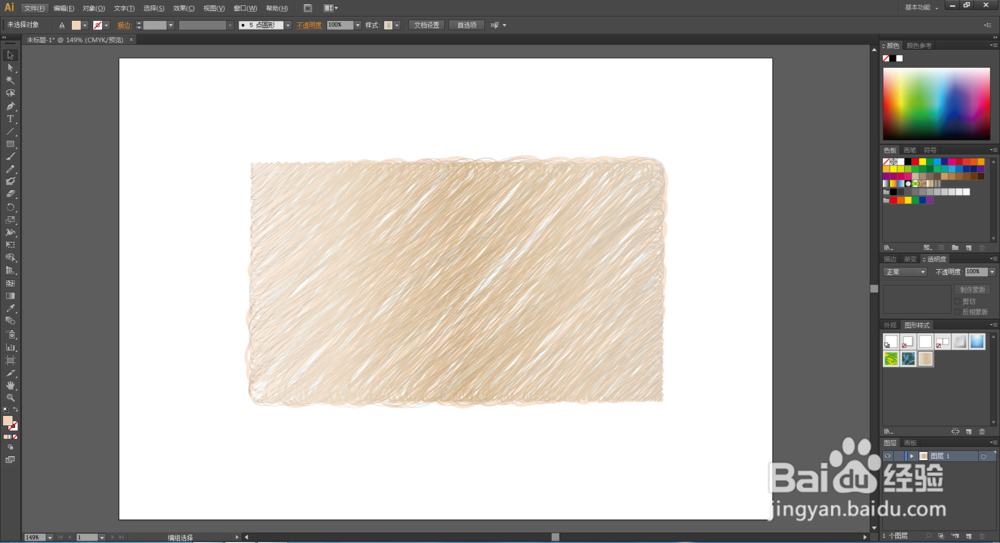Click new color group folder icon in swatches

pos(955,248)
